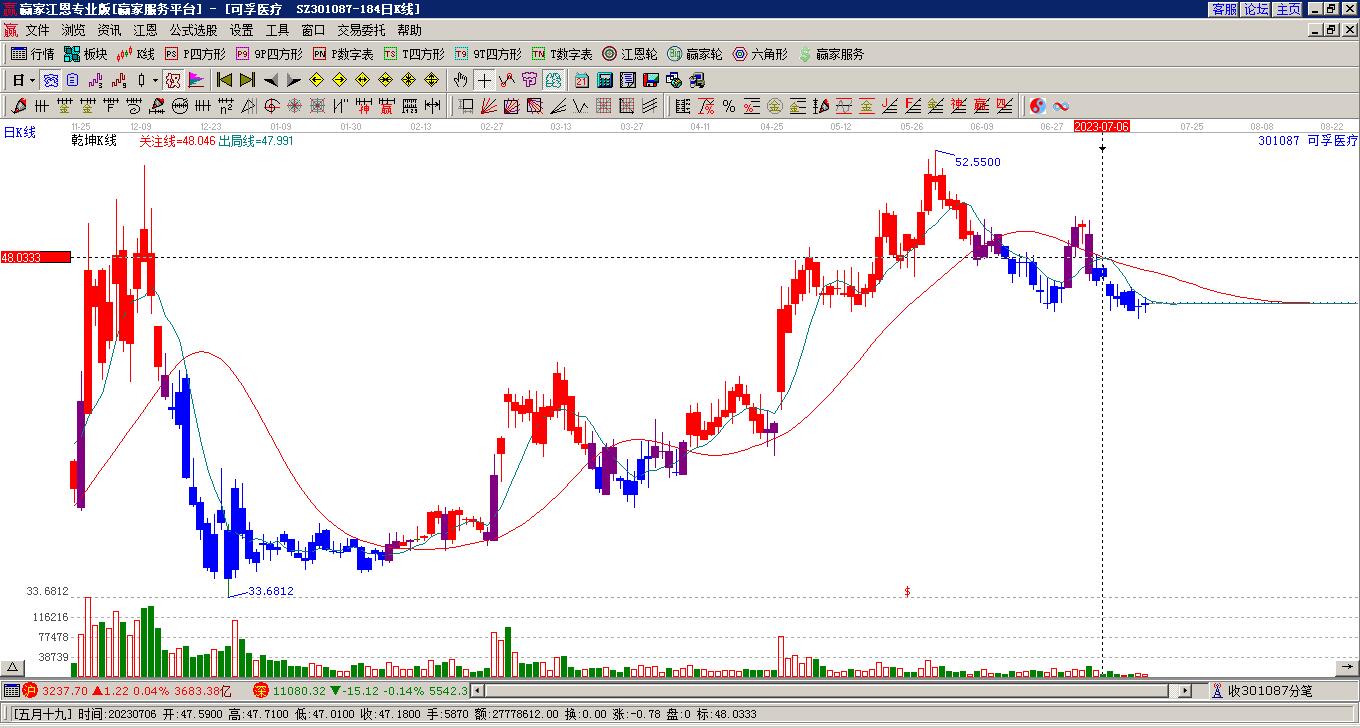
Task: Click the 论坛 forum button
Action: coord(1256,9)
